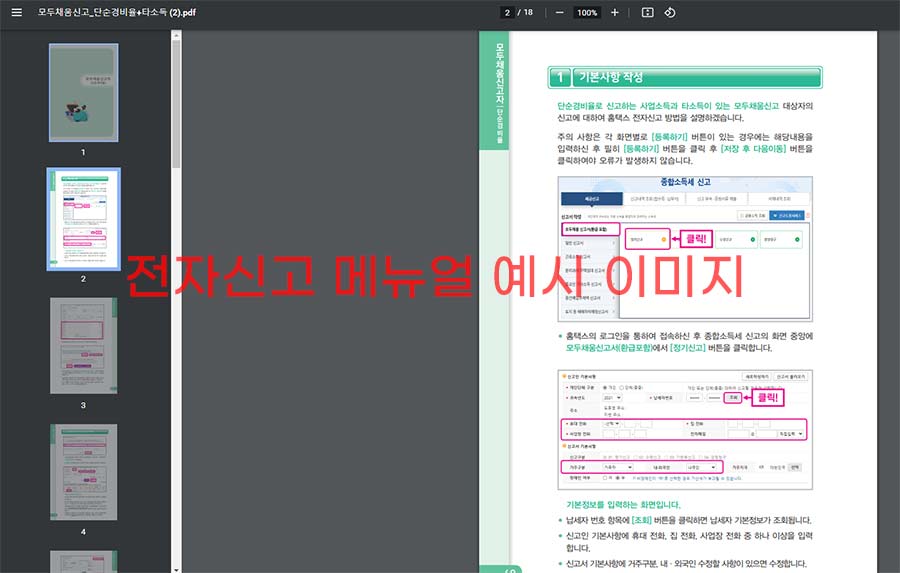Select the page 2 thumbnail

84,219
